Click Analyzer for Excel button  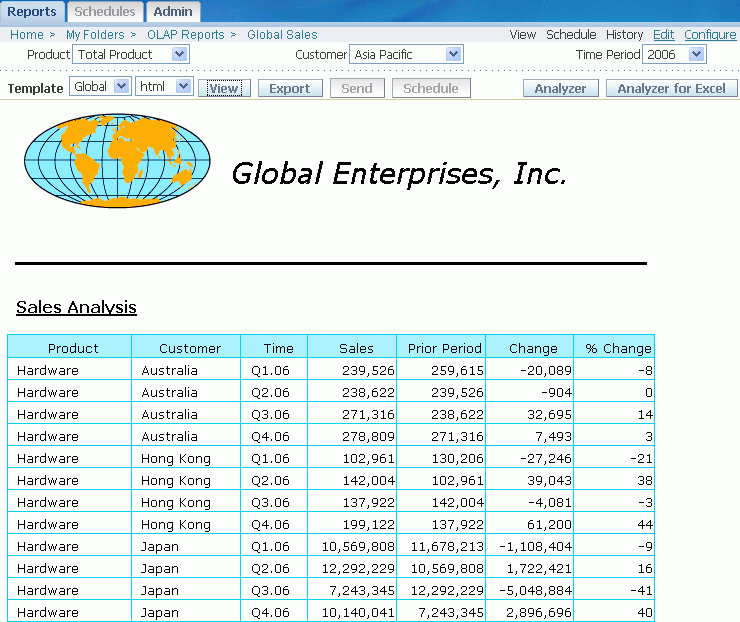[671, 88]
